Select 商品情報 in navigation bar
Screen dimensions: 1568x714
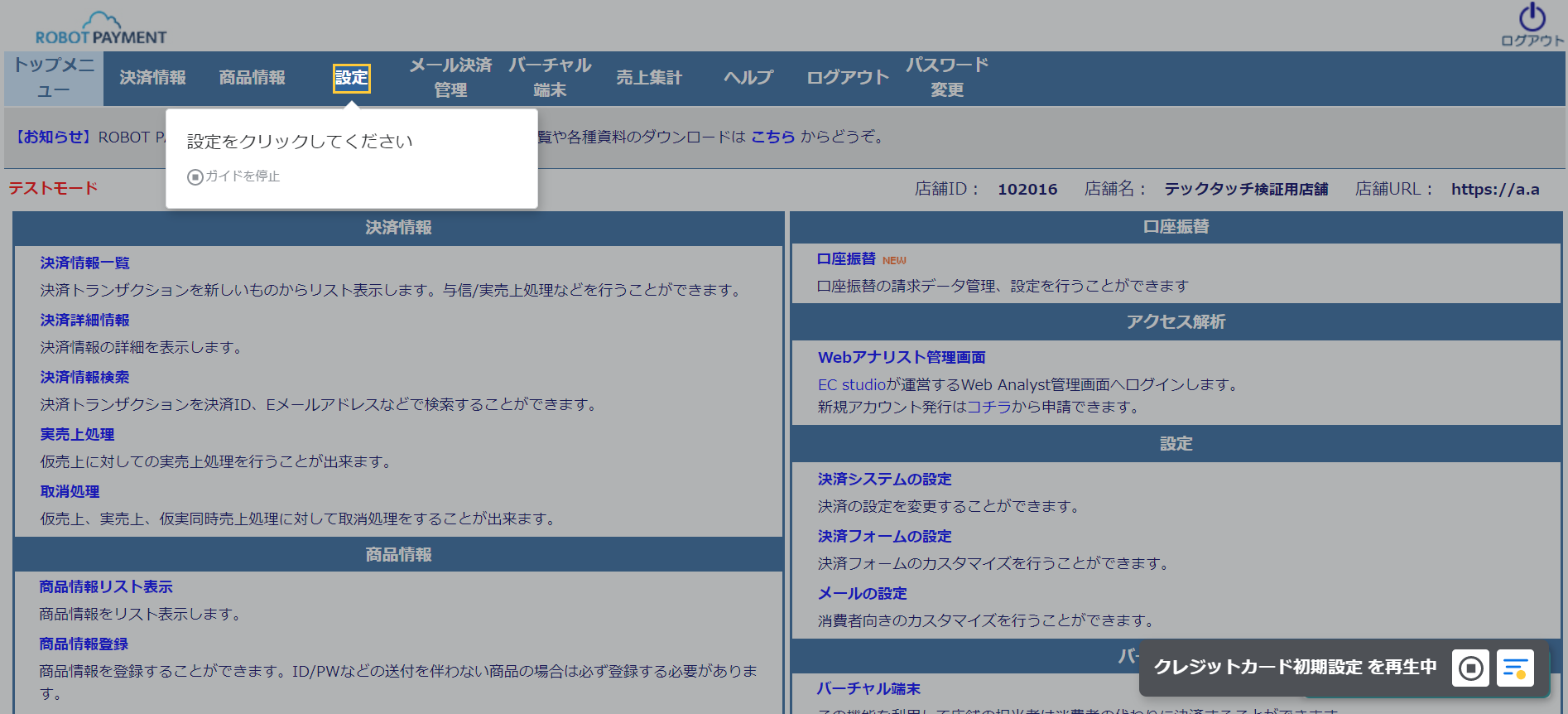(252, 78)
